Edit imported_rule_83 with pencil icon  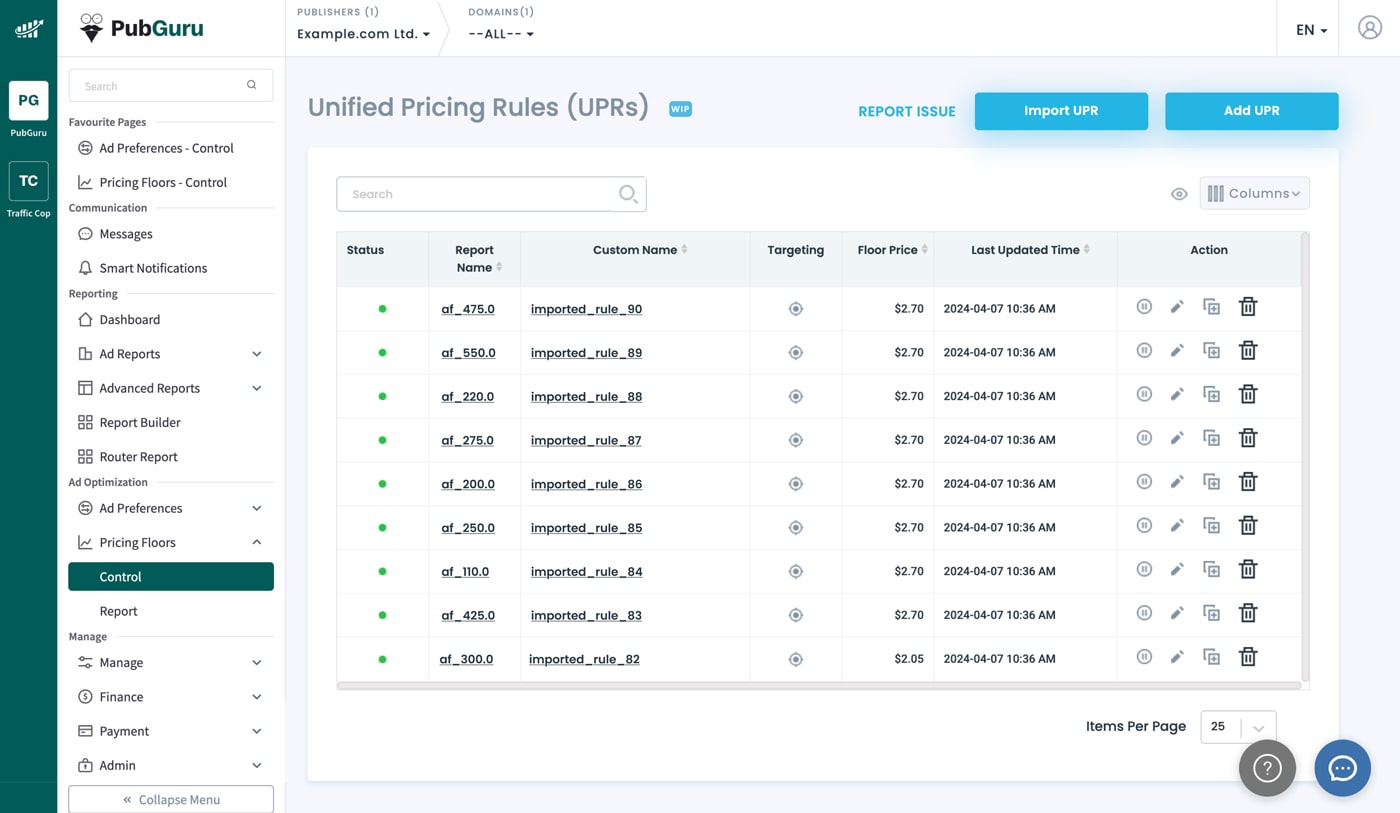(x=1177, y=613)
